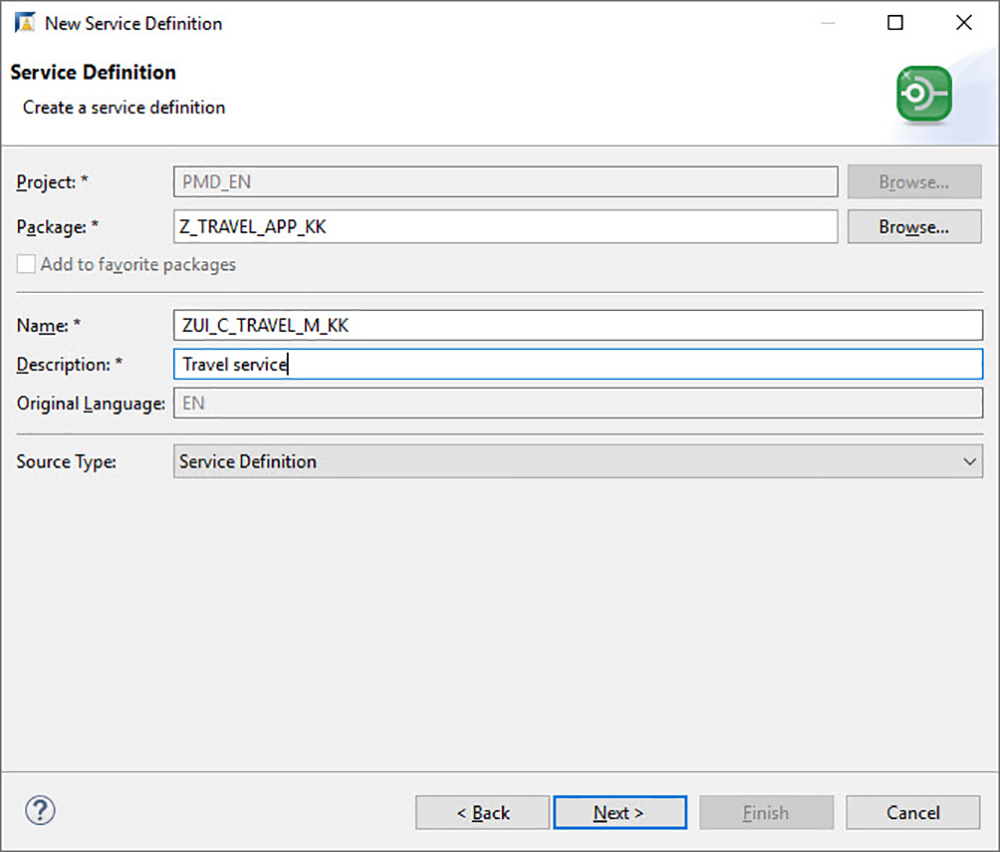1000x852 pixels.
Task: Enable the Add to favorite packages checkbox
Action: (25, 264)
